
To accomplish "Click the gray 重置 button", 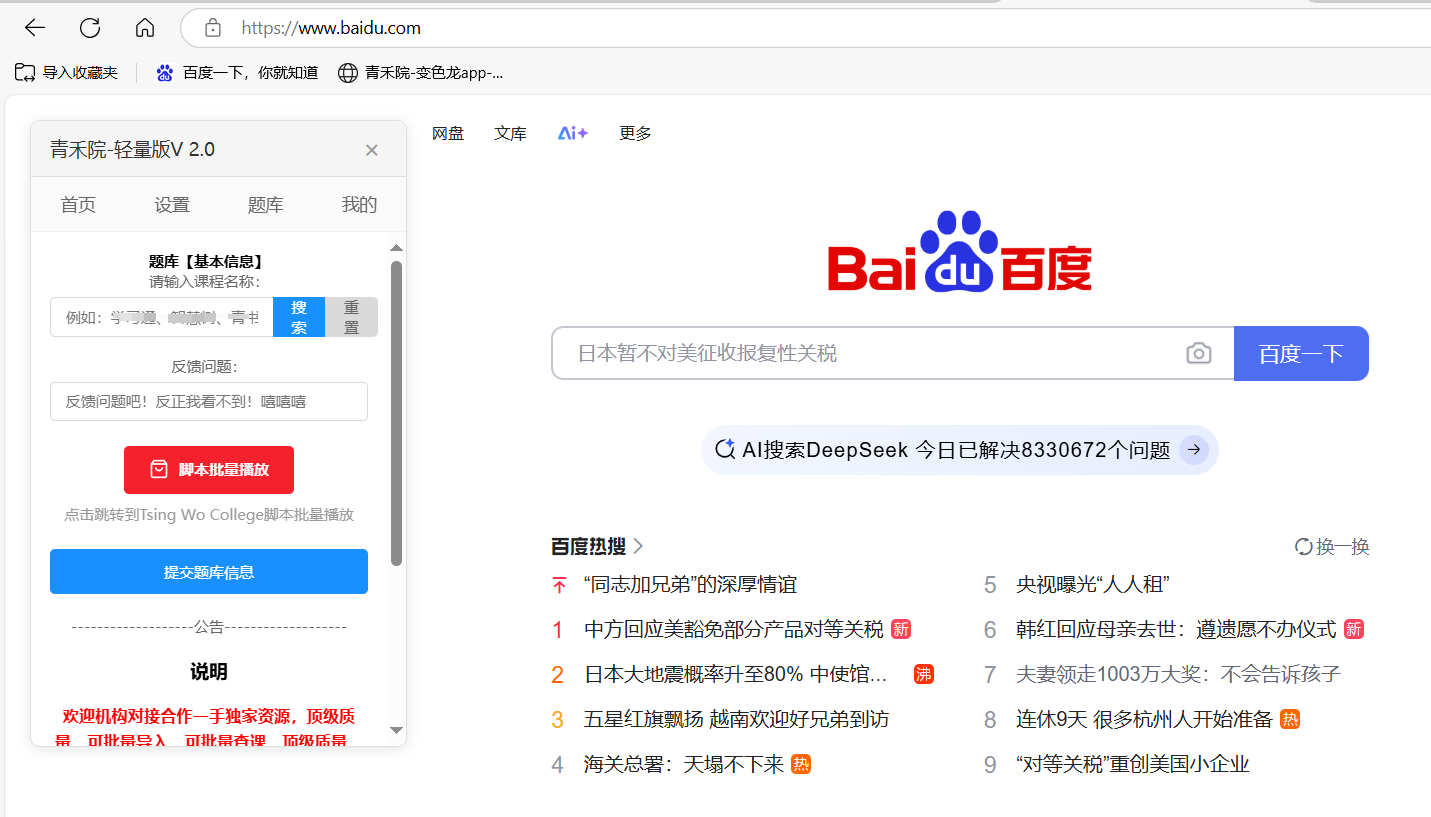I will pyautogui.click(x=351, y=317).
